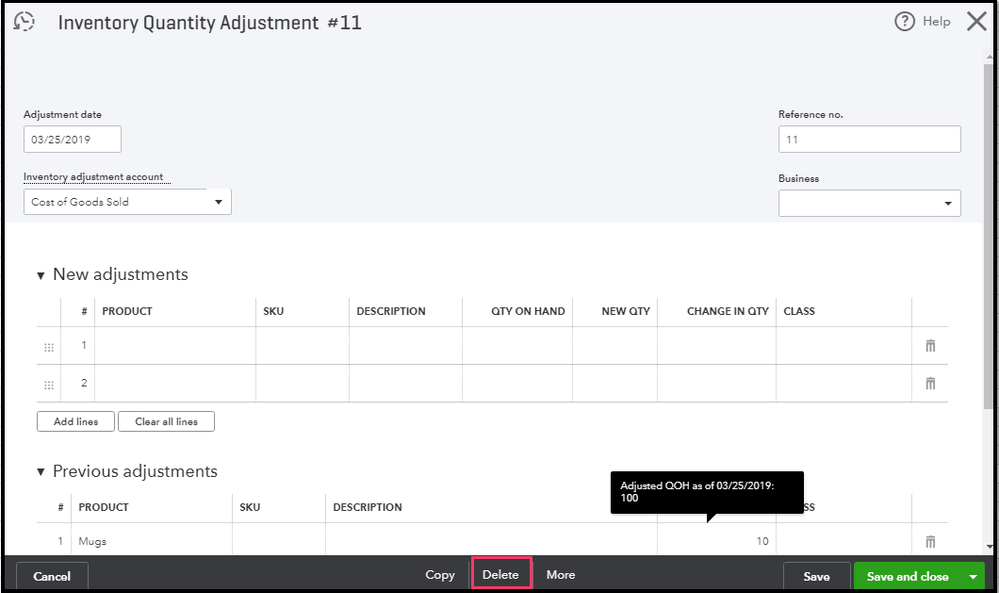Screen dimensions: 999x593
Task: Open the Help question mark icon
Action: [905, 21]
